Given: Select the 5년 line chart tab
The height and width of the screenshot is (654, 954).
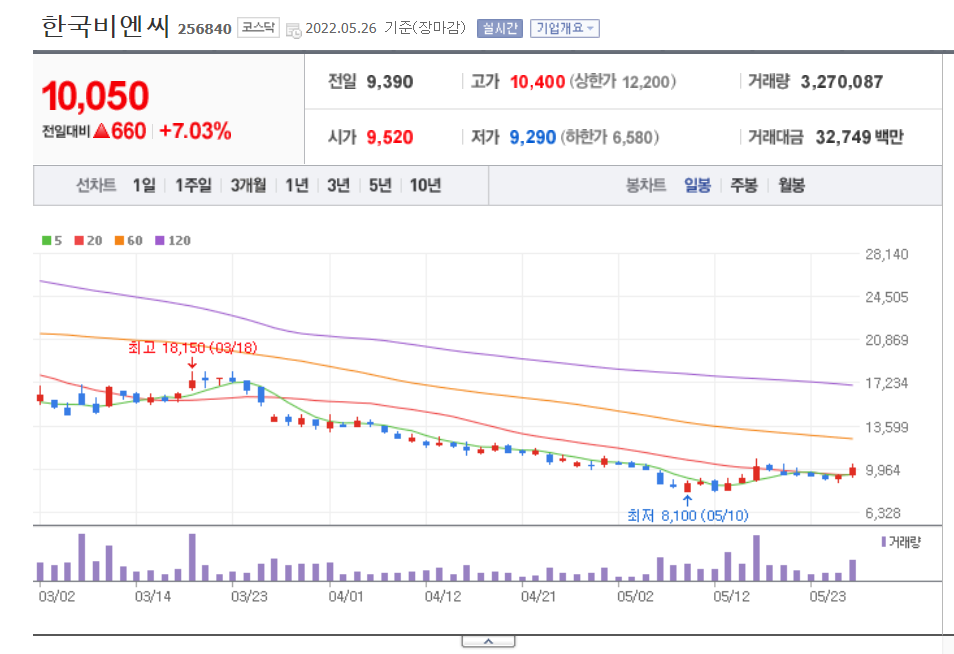Looking at the screenshot, I should click(x=380, y=185).
